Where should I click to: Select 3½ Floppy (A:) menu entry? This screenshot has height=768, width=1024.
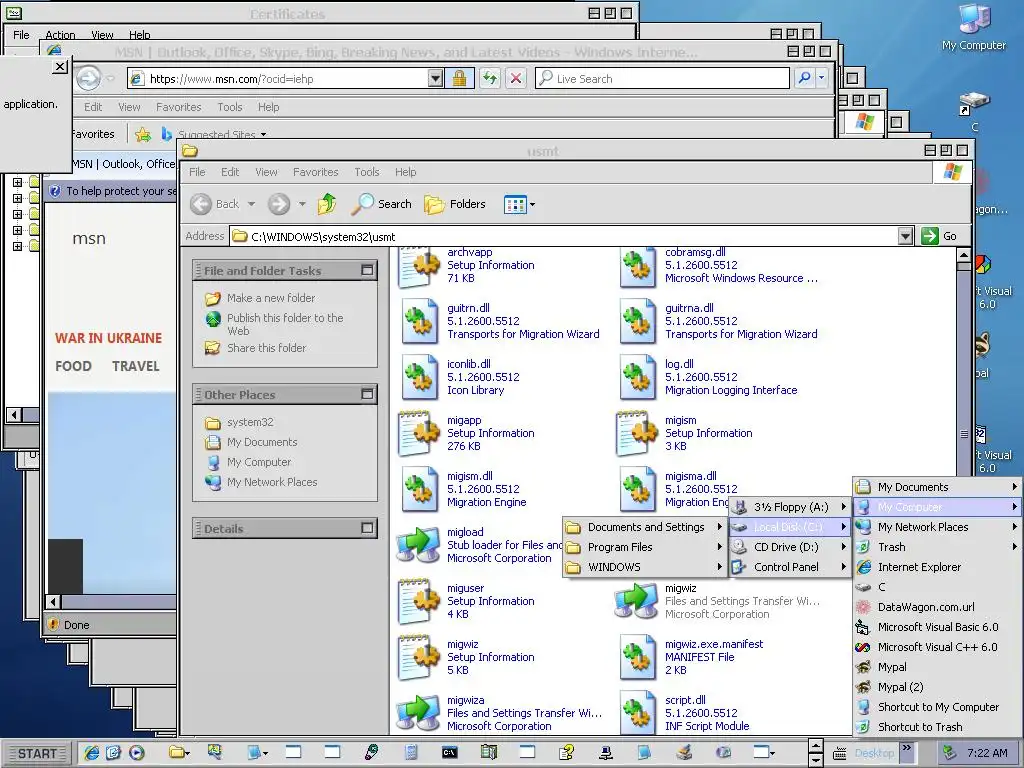(x=790, y=507)
